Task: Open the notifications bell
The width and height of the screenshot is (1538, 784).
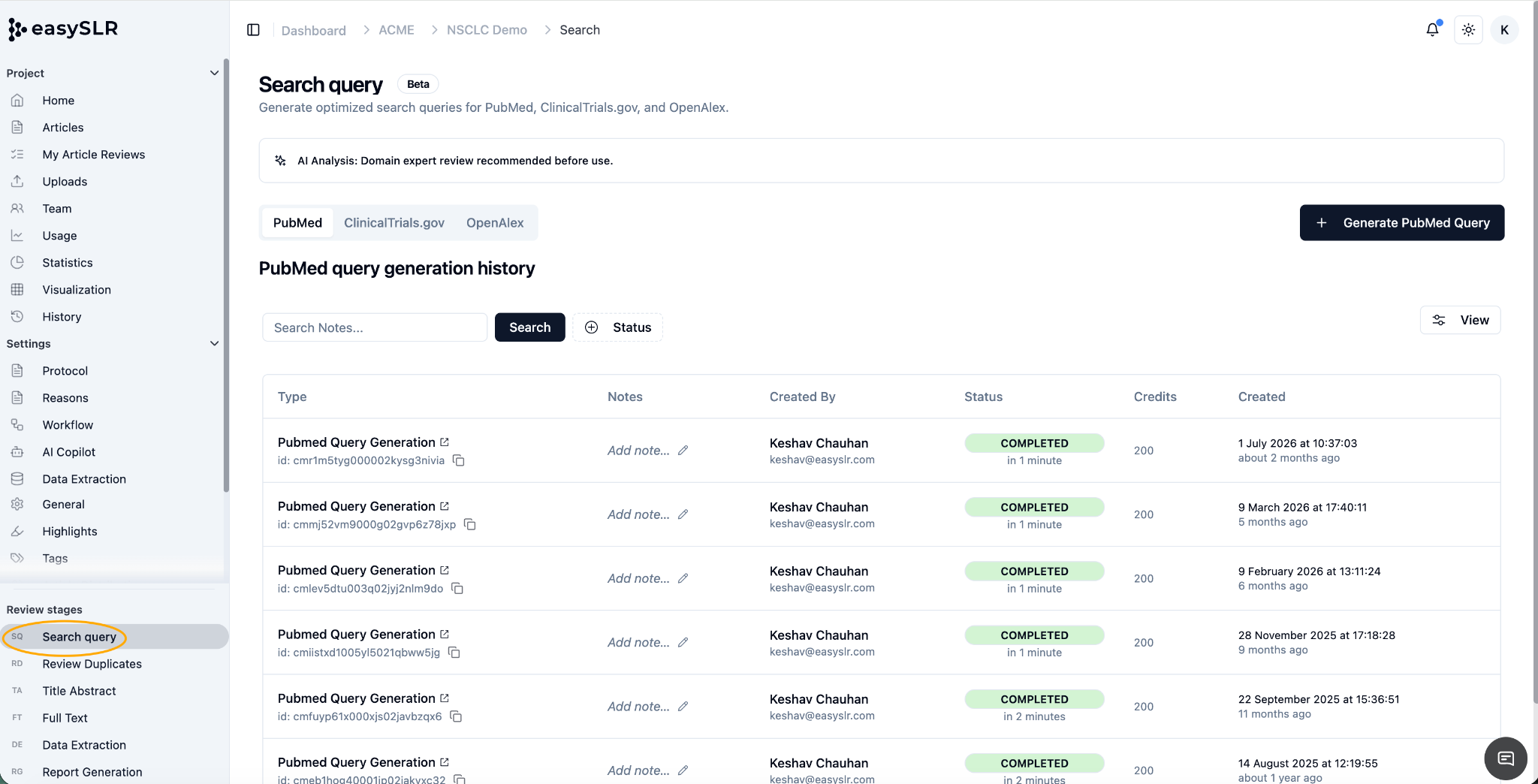Action: pyautogui.click(x=1433, y=29)
